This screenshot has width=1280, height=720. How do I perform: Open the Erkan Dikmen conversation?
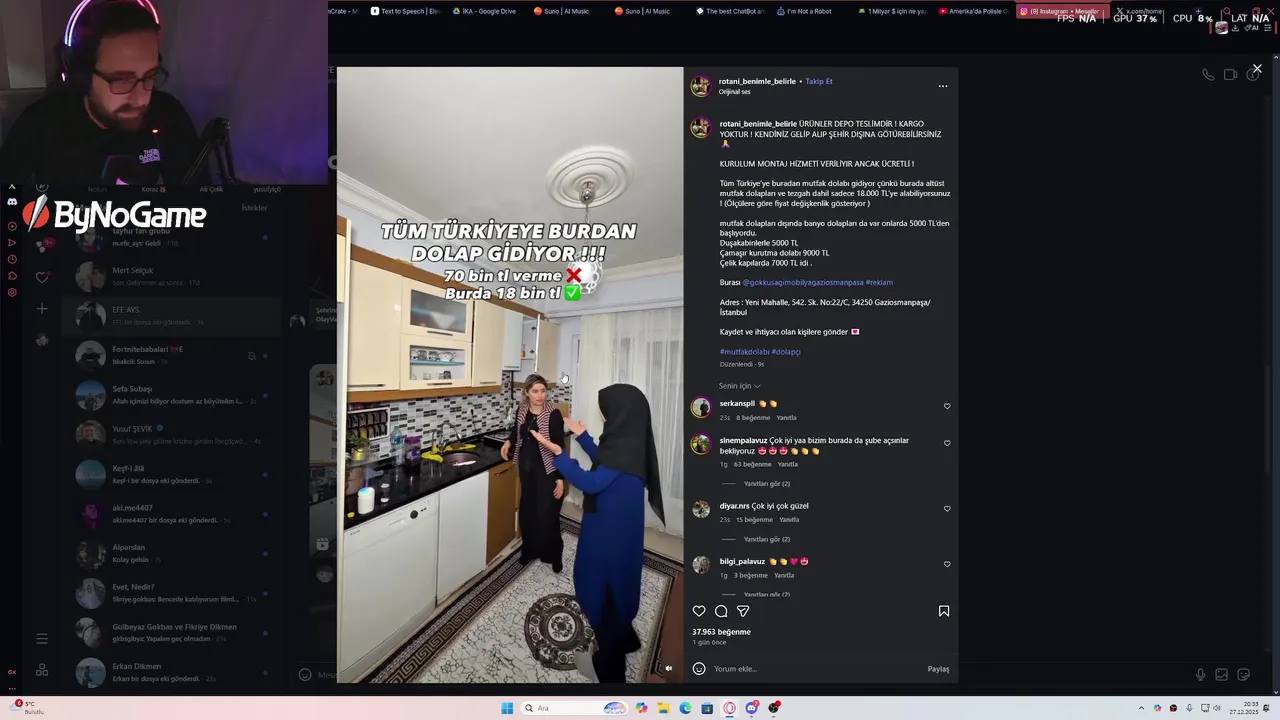(170, 672)
